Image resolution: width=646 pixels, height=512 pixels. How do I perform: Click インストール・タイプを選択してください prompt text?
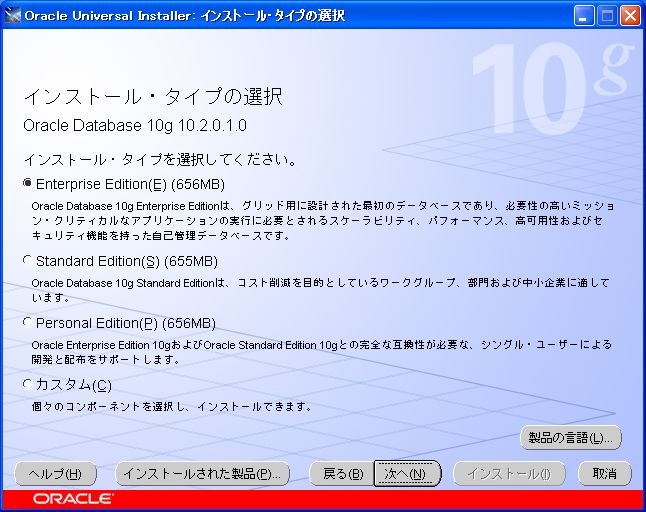pos(160,159)
